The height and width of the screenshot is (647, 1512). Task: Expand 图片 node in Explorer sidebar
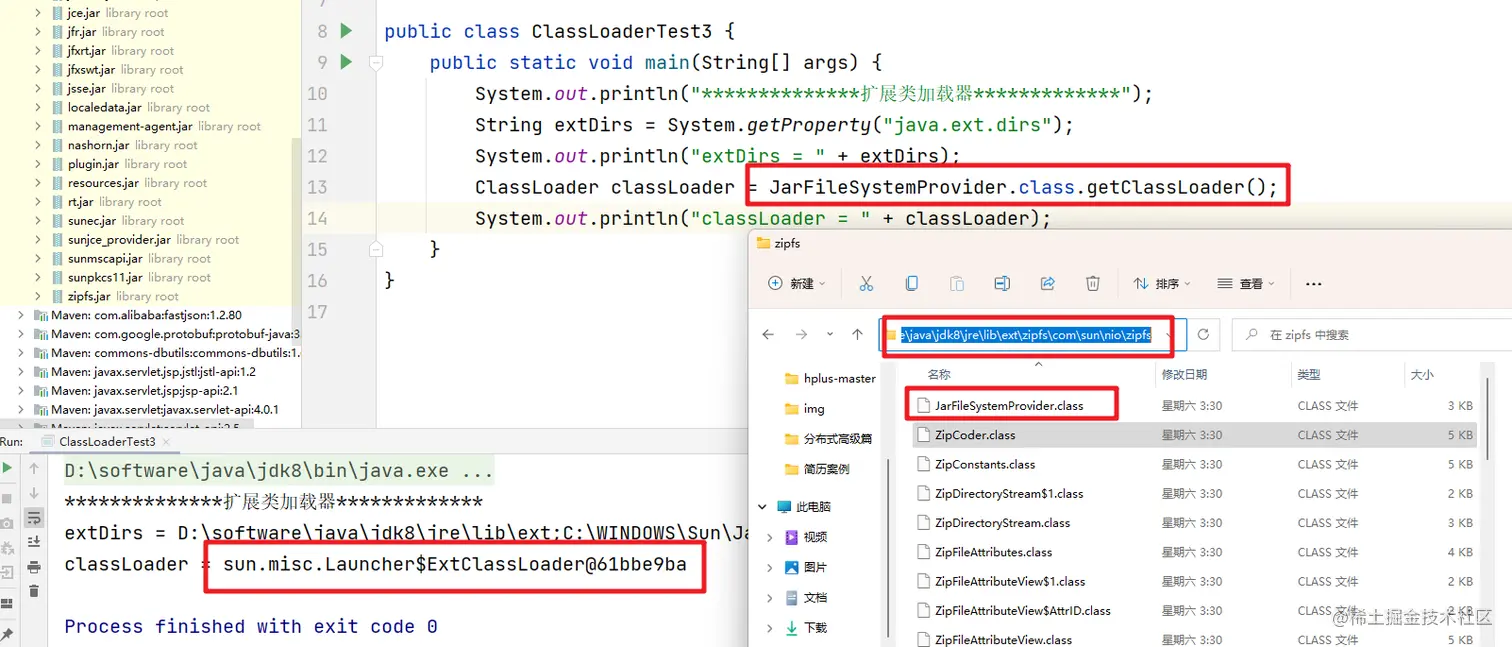(x=770, y=567)
